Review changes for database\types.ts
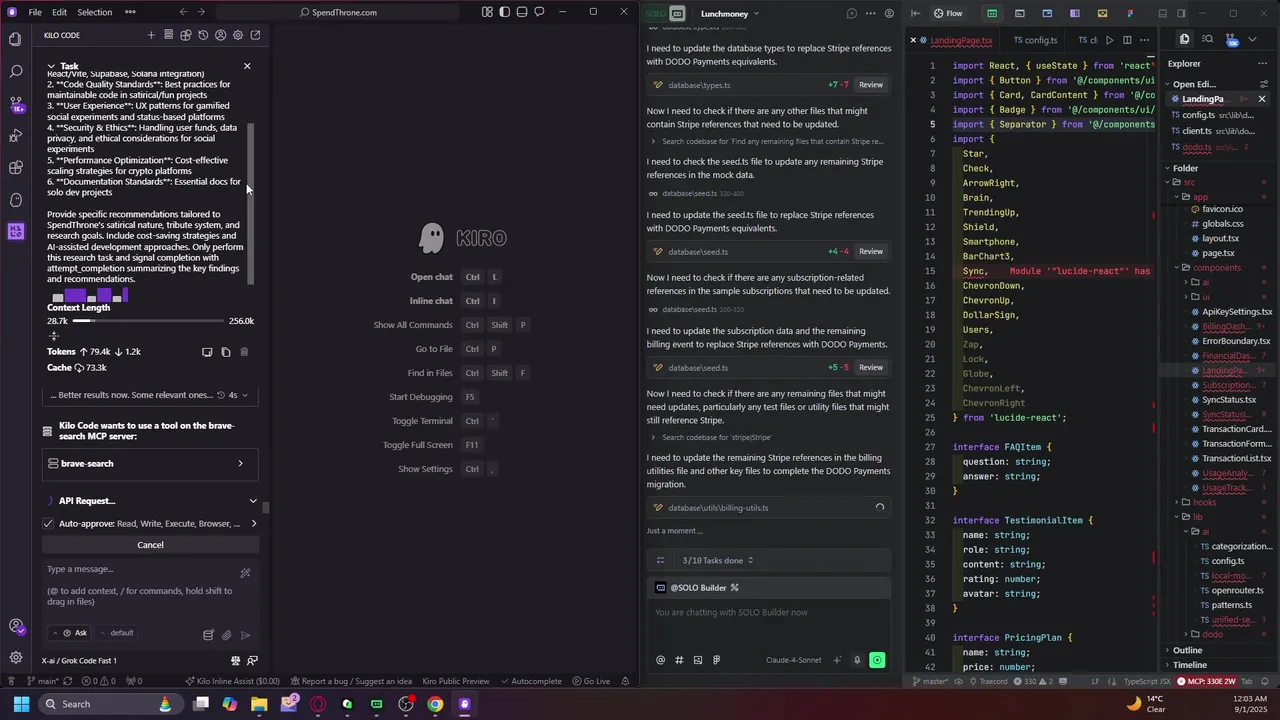Viewport: 1280px width, 720px height. pos(871,85)
